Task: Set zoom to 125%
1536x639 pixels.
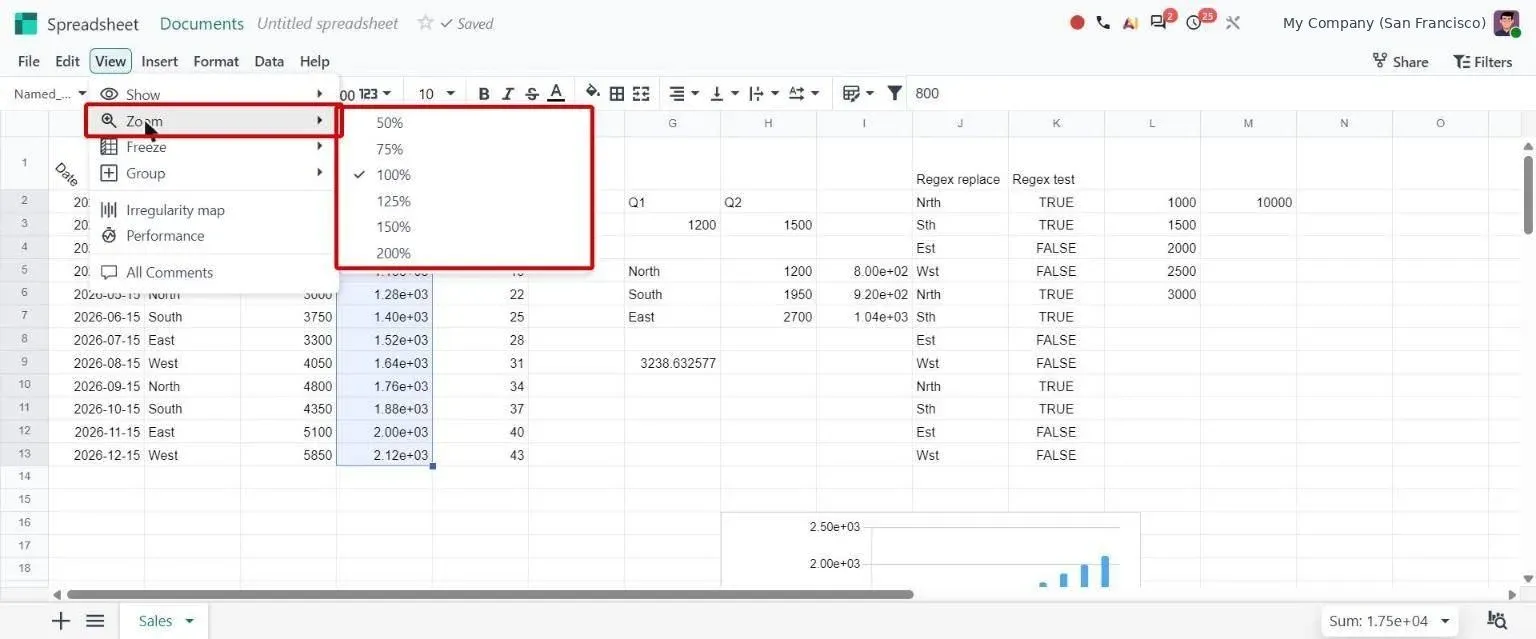Action: [x=465, y=201]
